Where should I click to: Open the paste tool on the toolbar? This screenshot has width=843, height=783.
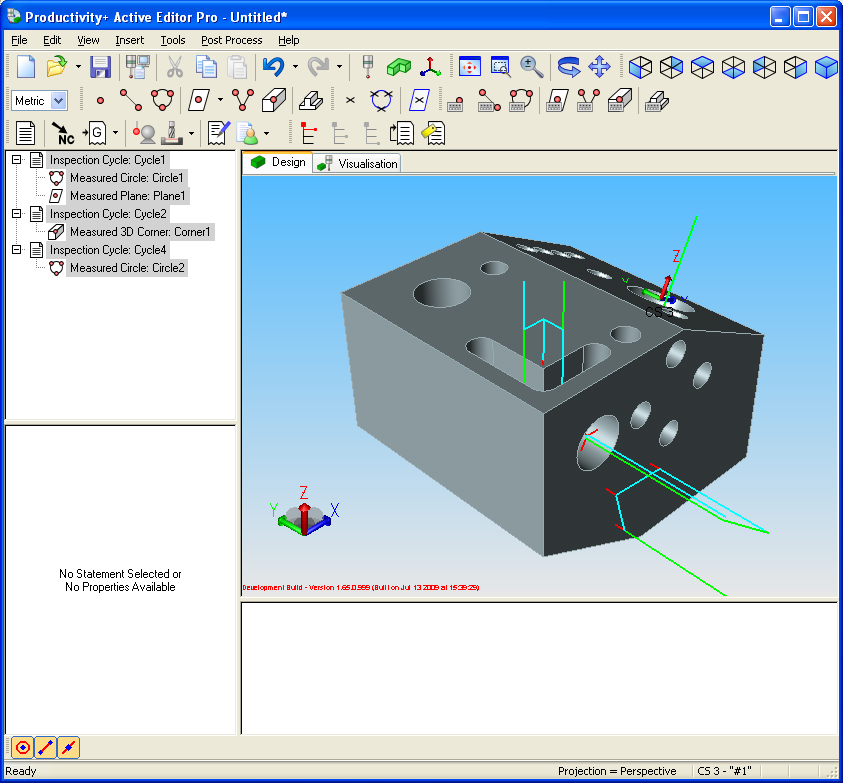[238, 66]
